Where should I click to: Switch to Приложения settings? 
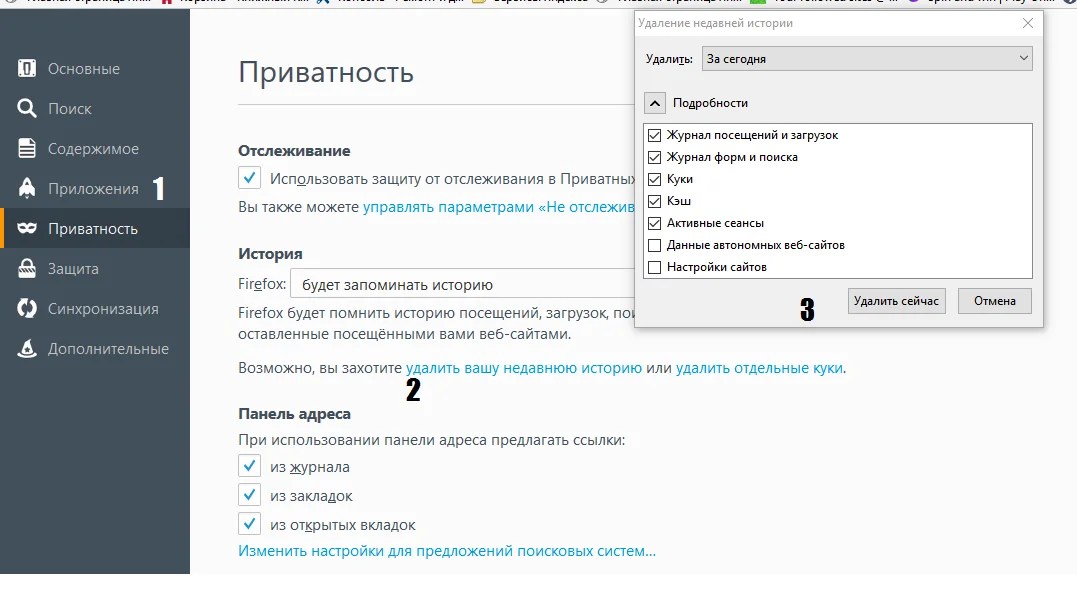coord(95,188)
